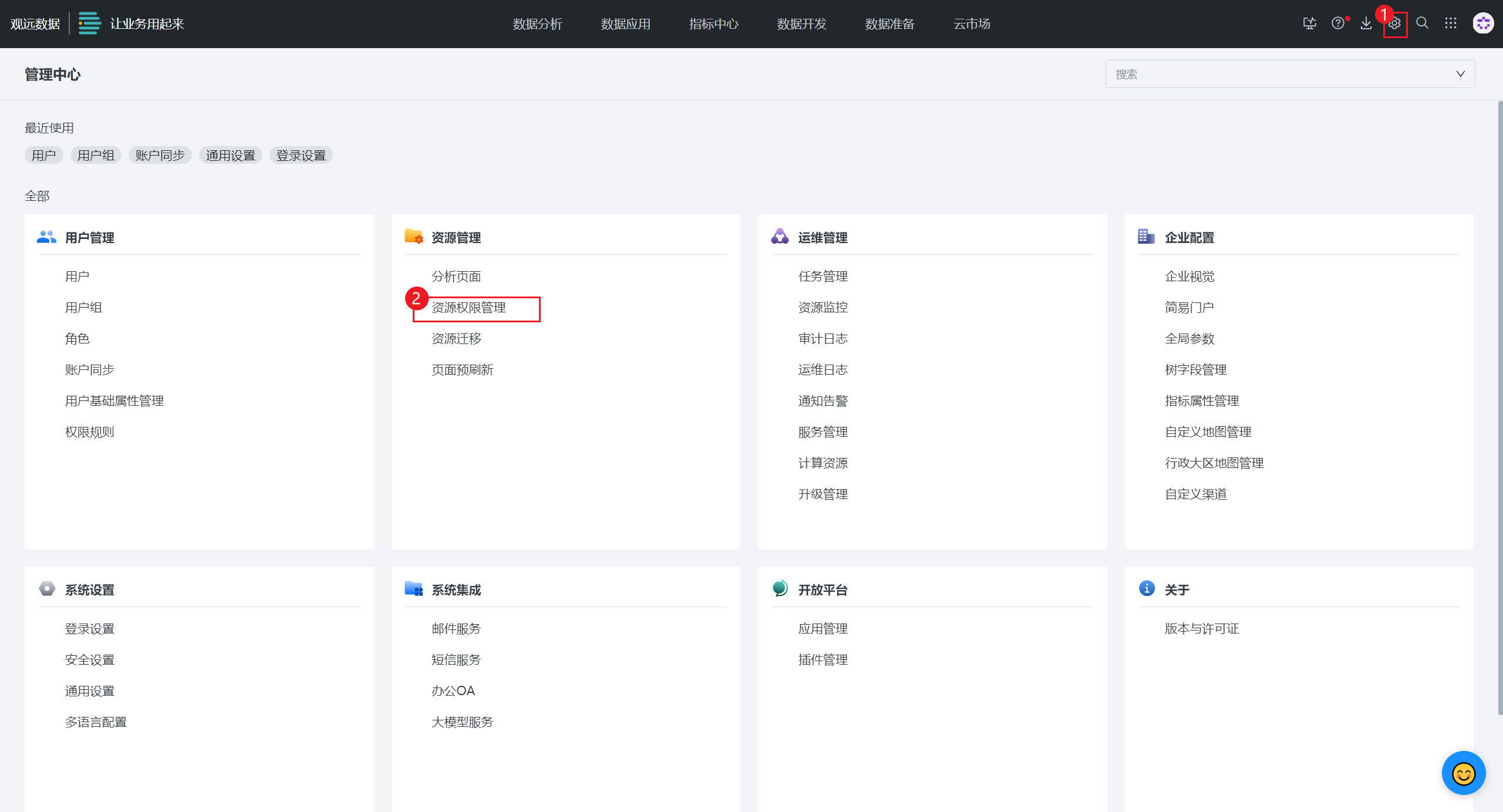Open the help question mark icon

(1337, 23)
